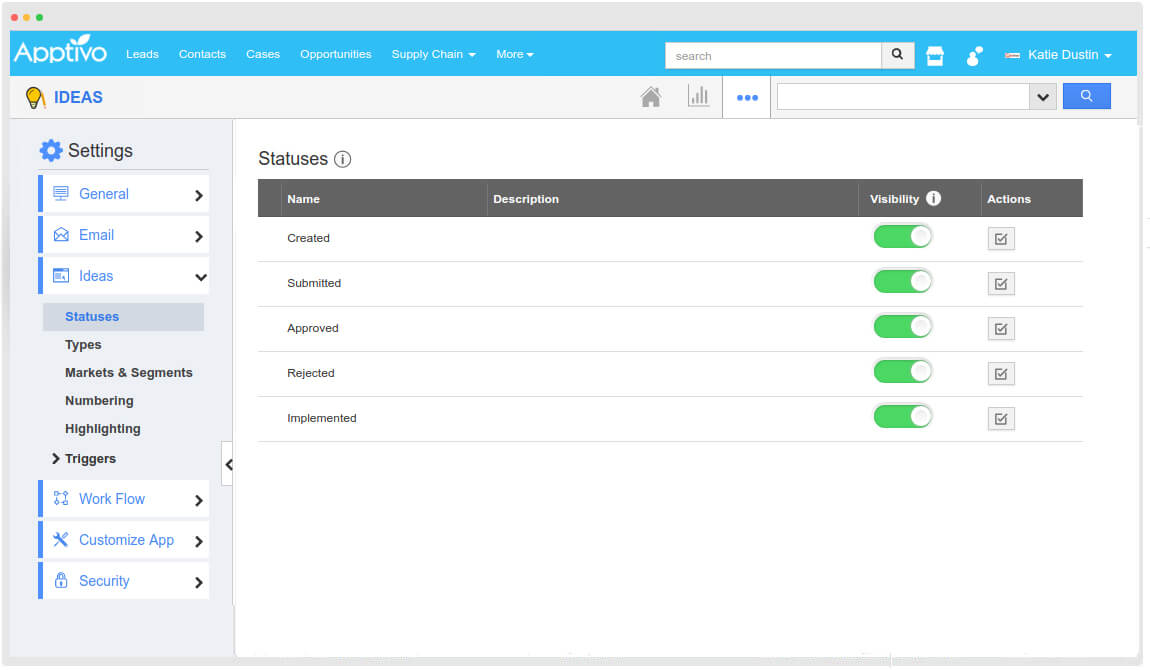This screenshot has width=1150, height=670.
Task: Switch off Implemented status visibility
Action: pyautogui.click(x=903, y=417)
